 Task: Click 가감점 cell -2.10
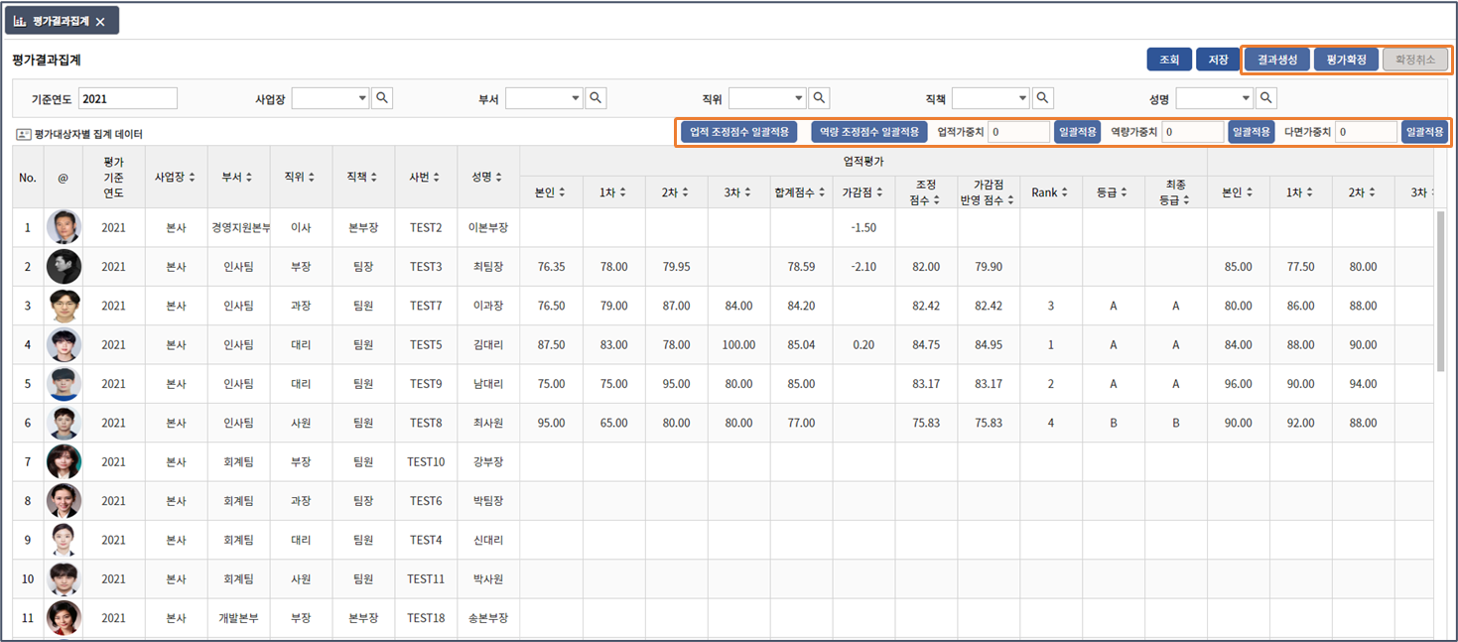pos(863,266)
